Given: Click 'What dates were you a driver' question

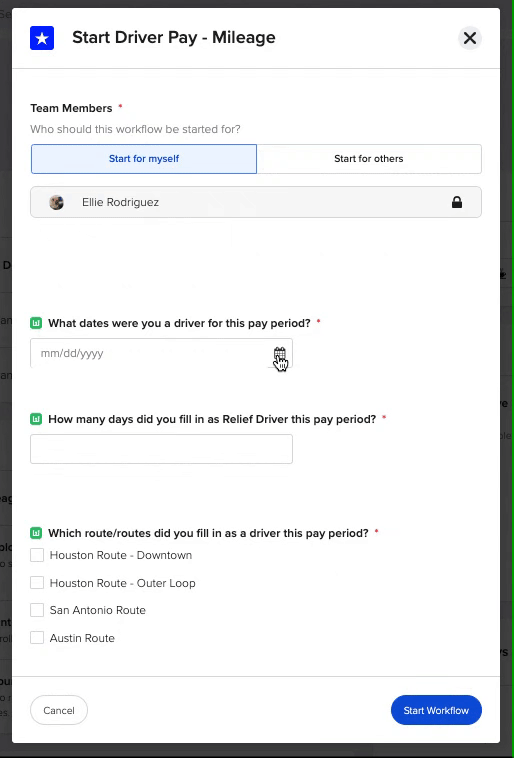Looking at the screenshot, I should coord(179,323).
